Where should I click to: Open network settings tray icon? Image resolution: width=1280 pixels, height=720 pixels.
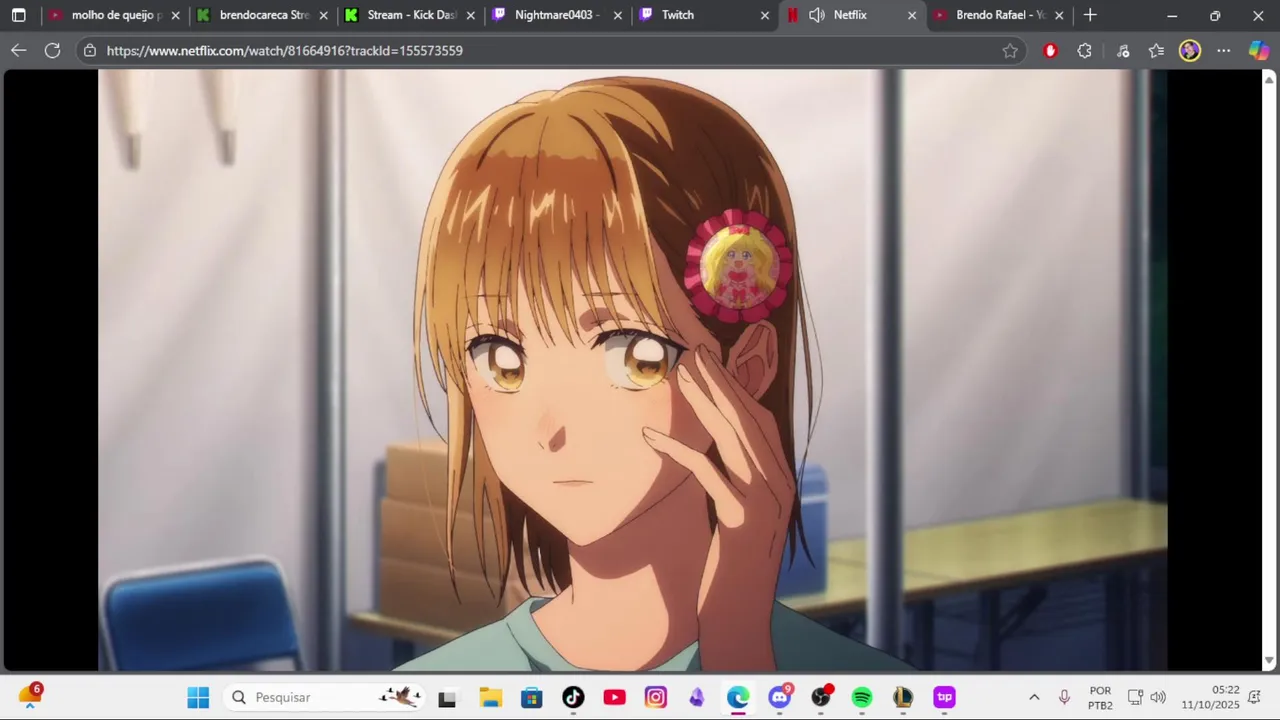[x=1135, y=697]
